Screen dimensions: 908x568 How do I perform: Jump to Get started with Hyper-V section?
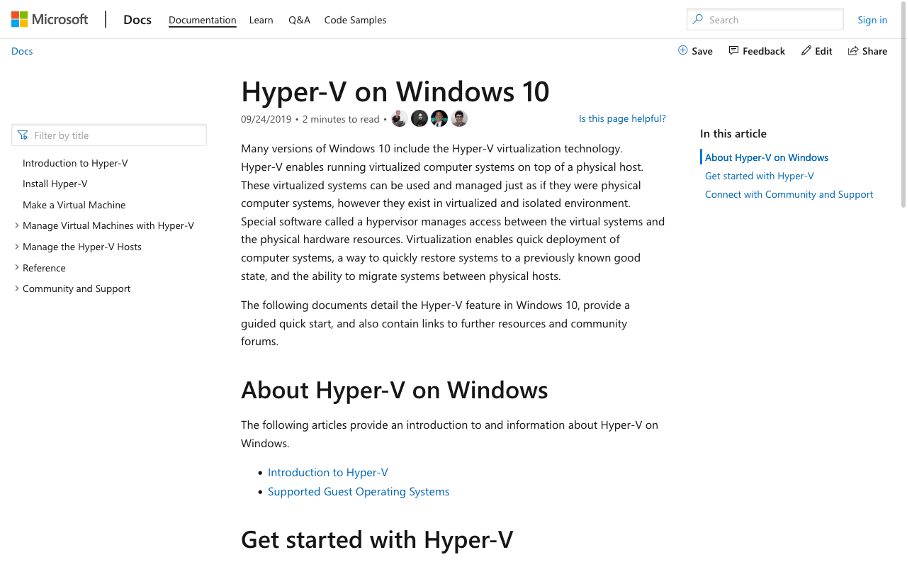click(759, 176)
